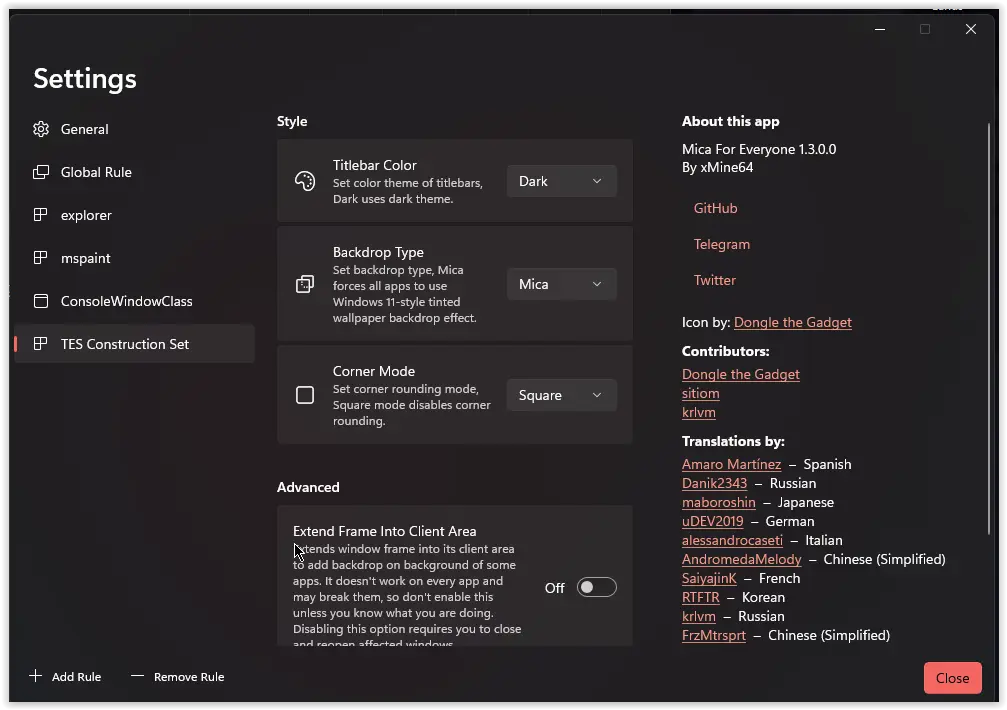Click the plus icon for Add Rule

pos(36,675)
